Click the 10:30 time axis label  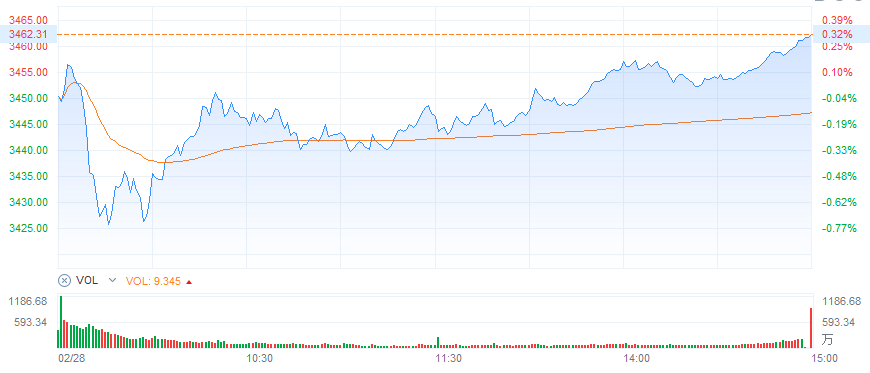pyautogui.click(x=261, y=357)
